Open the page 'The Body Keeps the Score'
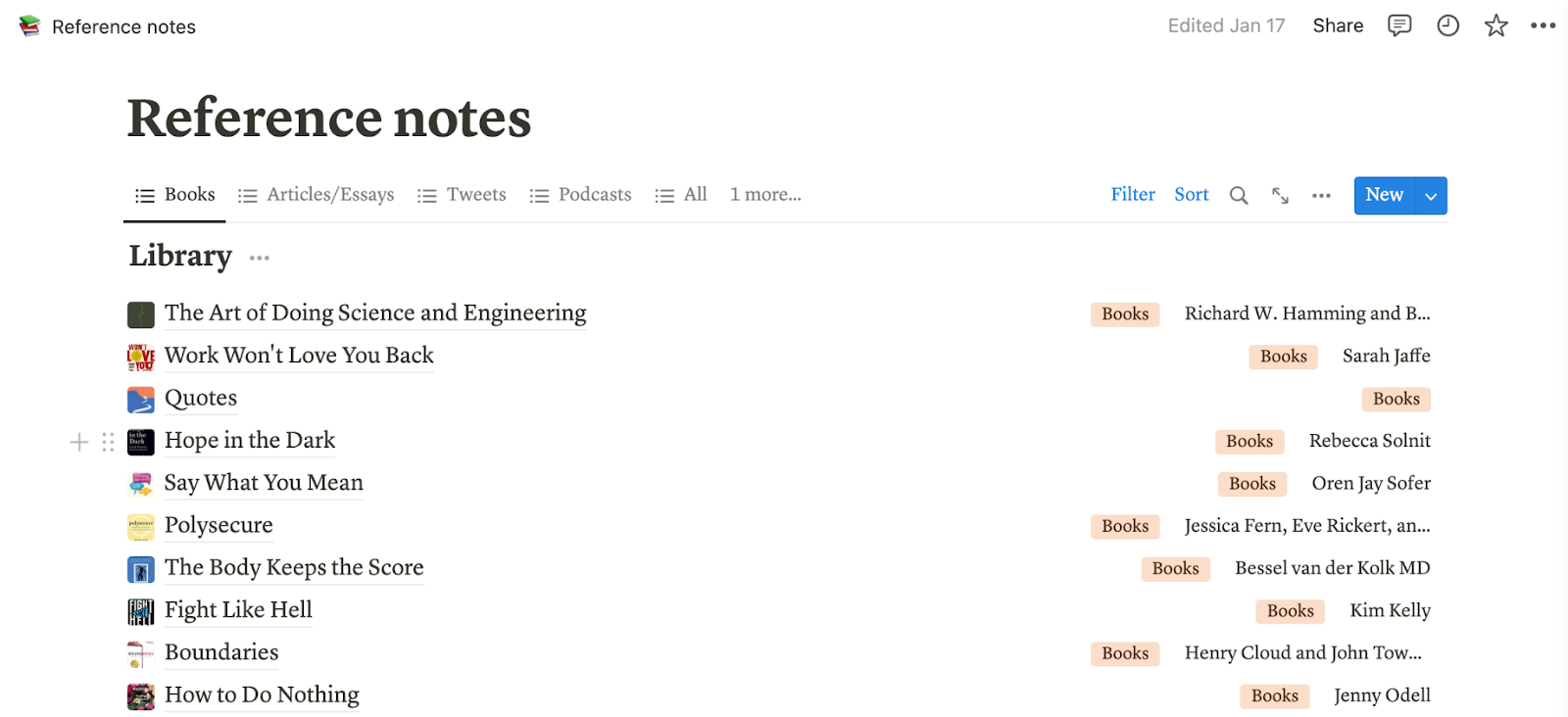The image size is (1568, 717). 294,568
